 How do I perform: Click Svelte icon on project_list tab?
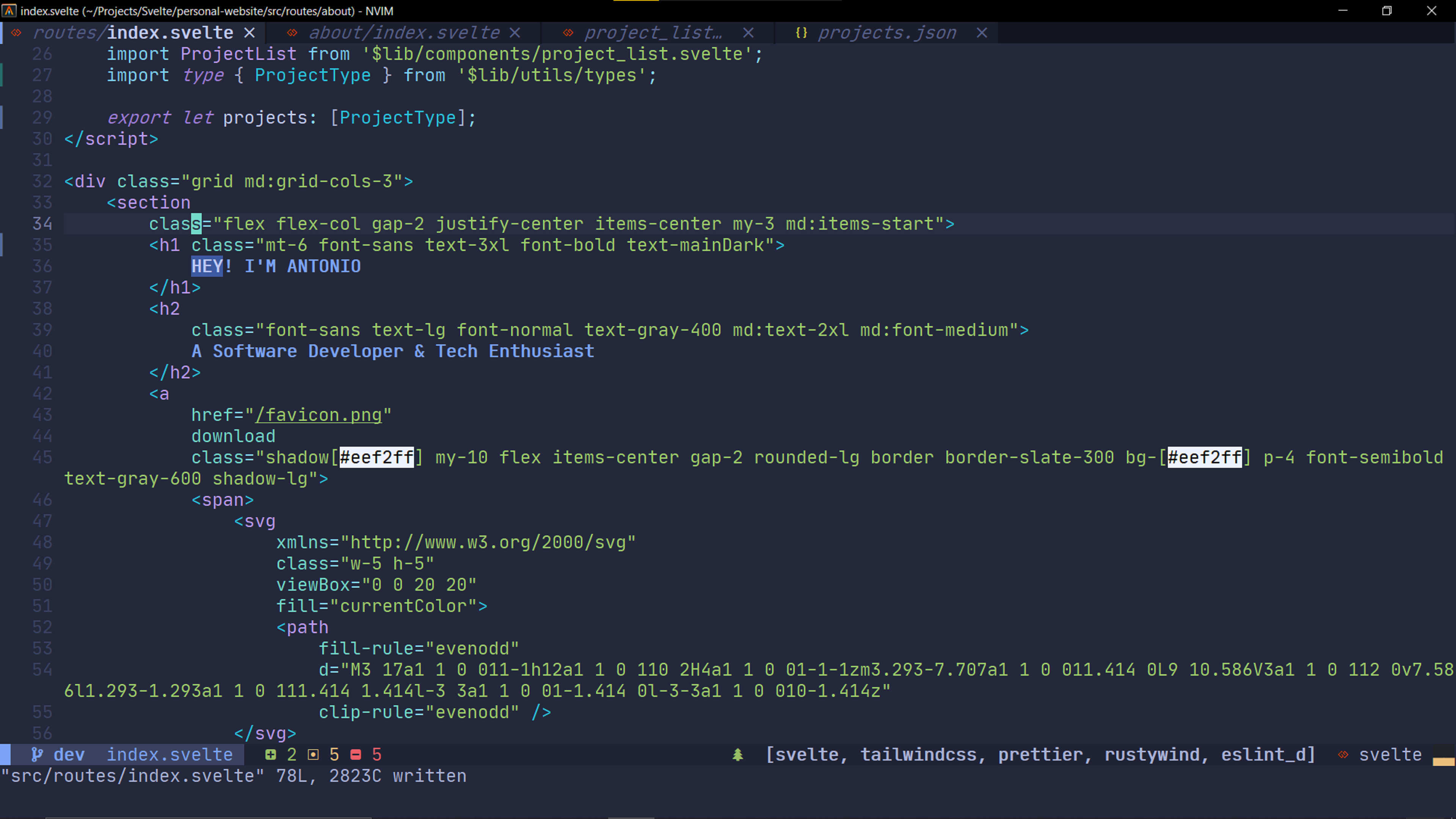(x=568, y=33)
